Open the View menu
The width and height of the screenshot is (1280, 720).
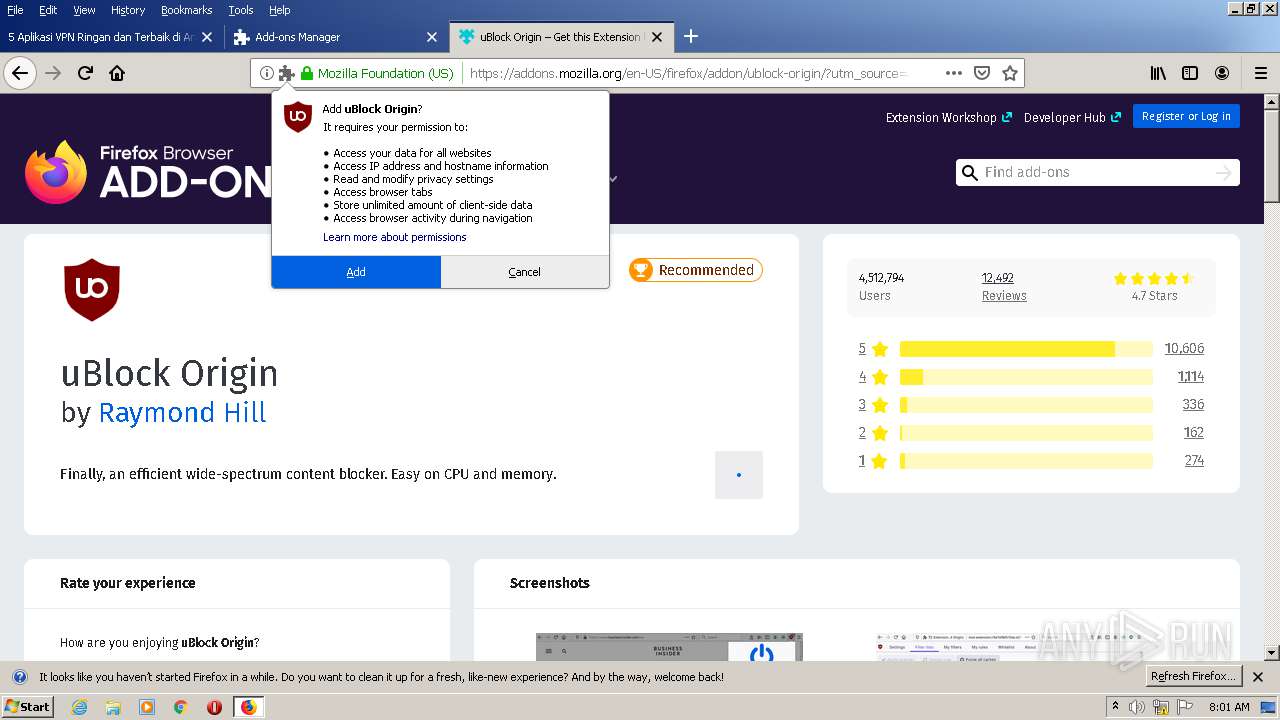pyautogui.click(x=84, y=10)
